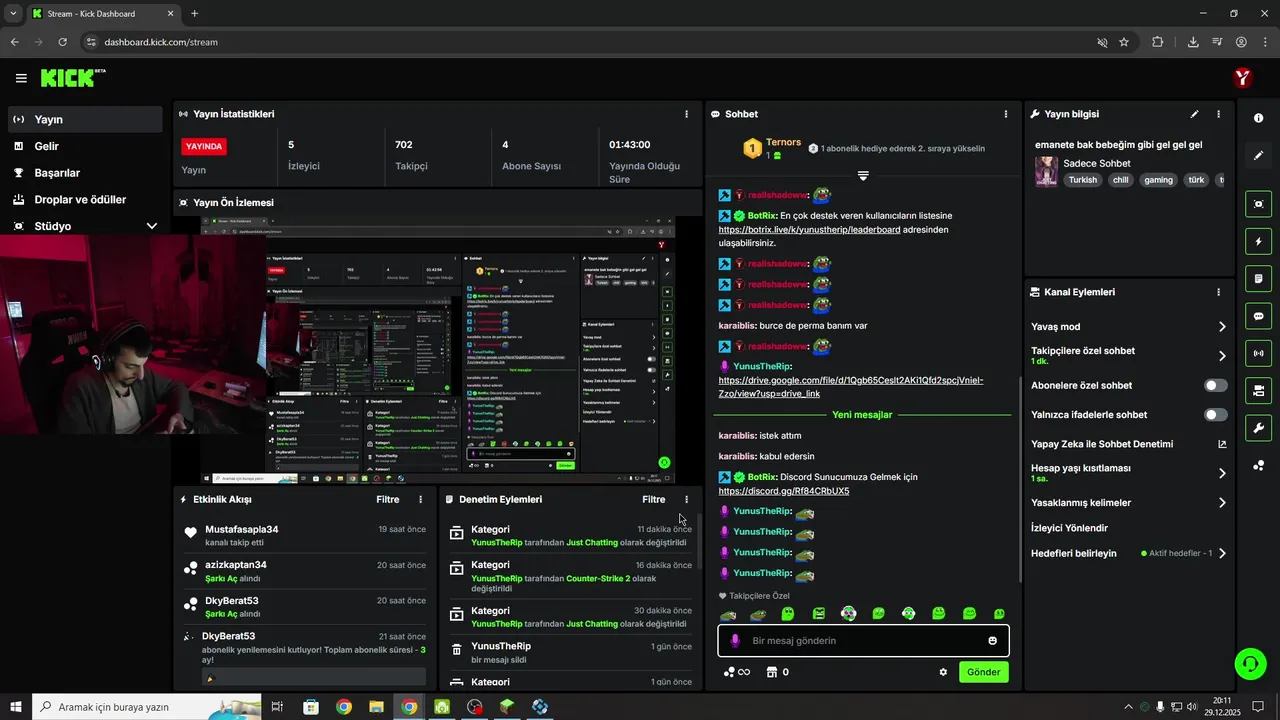Open File Explorer from taskbar
This screenshot has height=720, width=1280.
point(377,707)
